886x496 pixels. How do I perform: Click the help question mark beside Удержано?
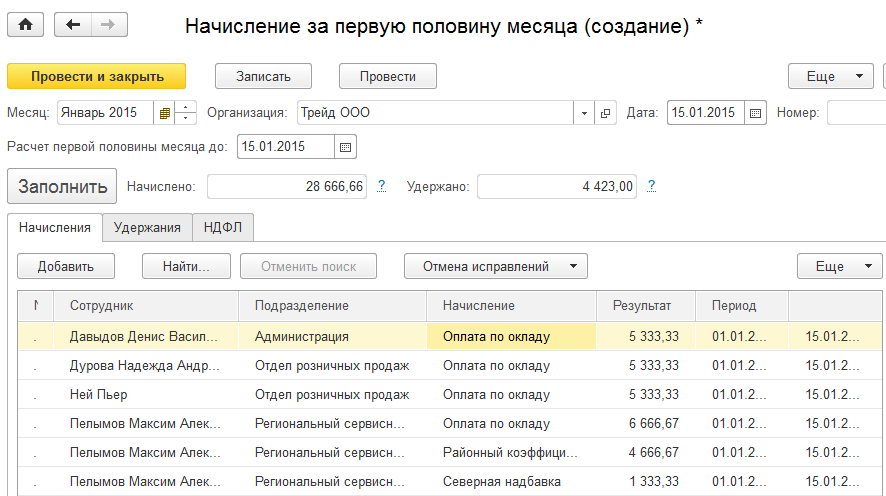(x=651, y=186)
